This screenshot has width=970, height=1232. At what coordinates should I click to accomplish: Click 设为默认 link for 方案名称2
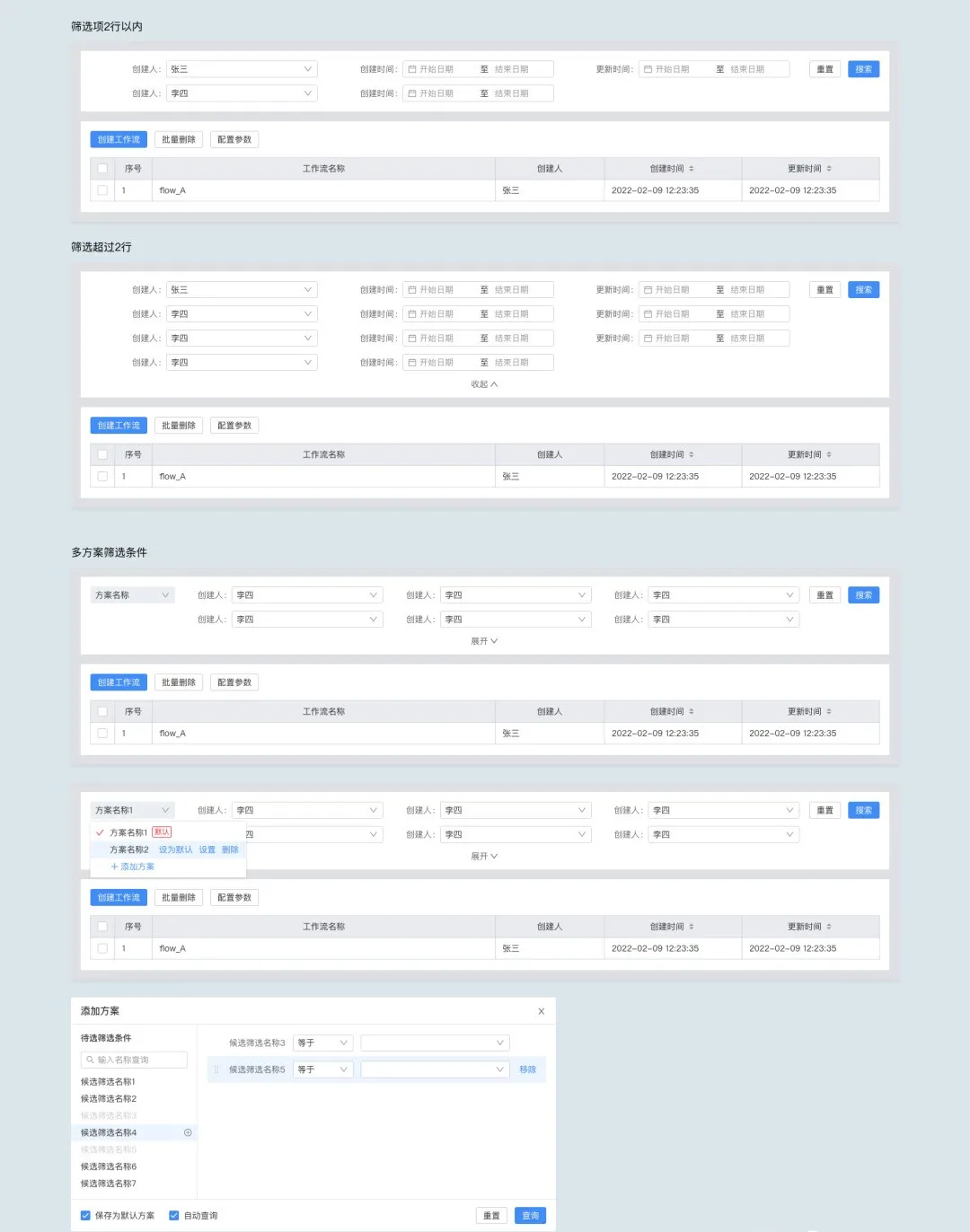click(176, 849)
